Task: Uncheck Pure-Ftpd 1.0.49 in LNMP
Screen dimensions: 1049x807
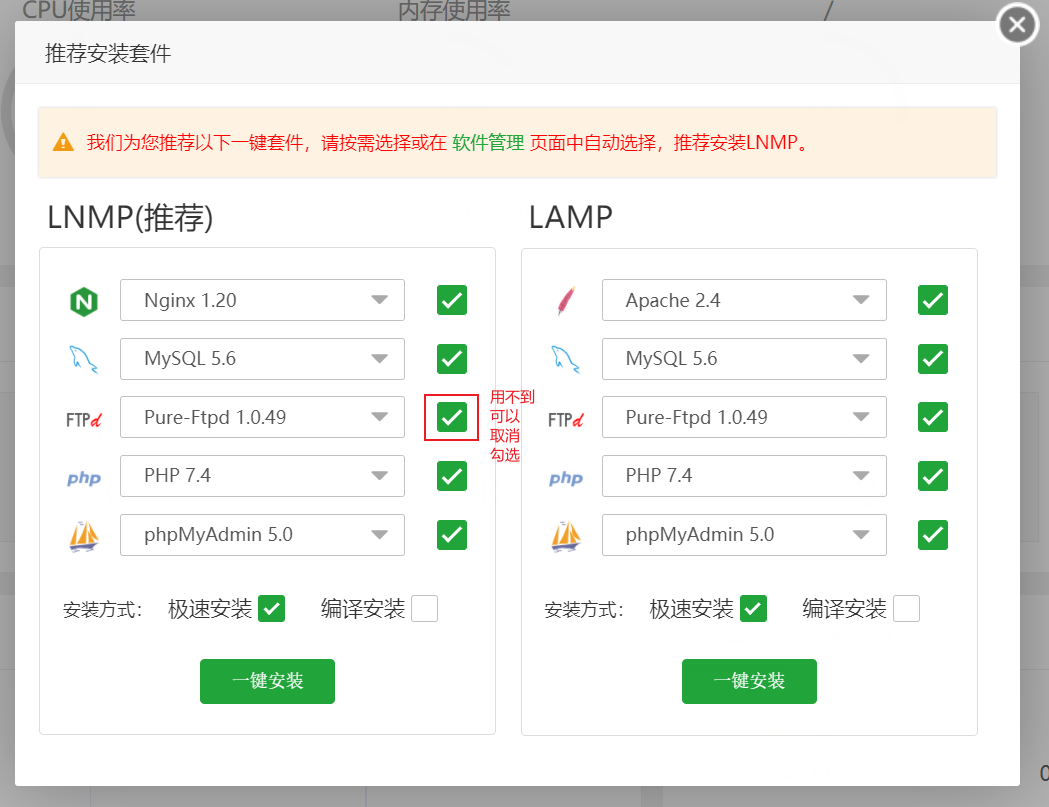Action: (452, 418)
